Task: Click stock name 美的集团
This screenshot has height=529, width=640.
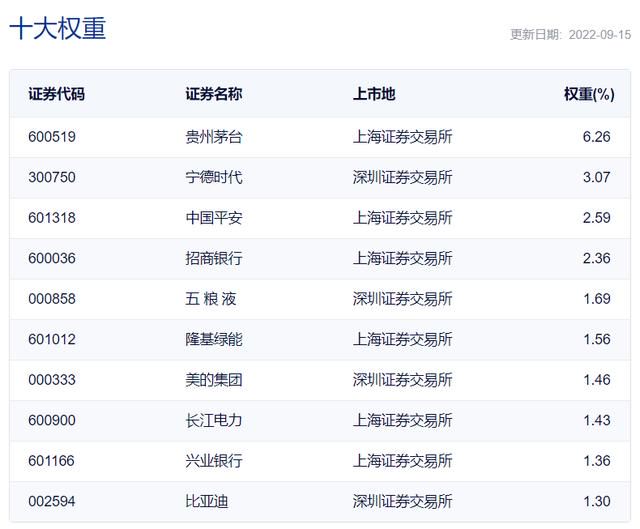Action: coord(214,380)
